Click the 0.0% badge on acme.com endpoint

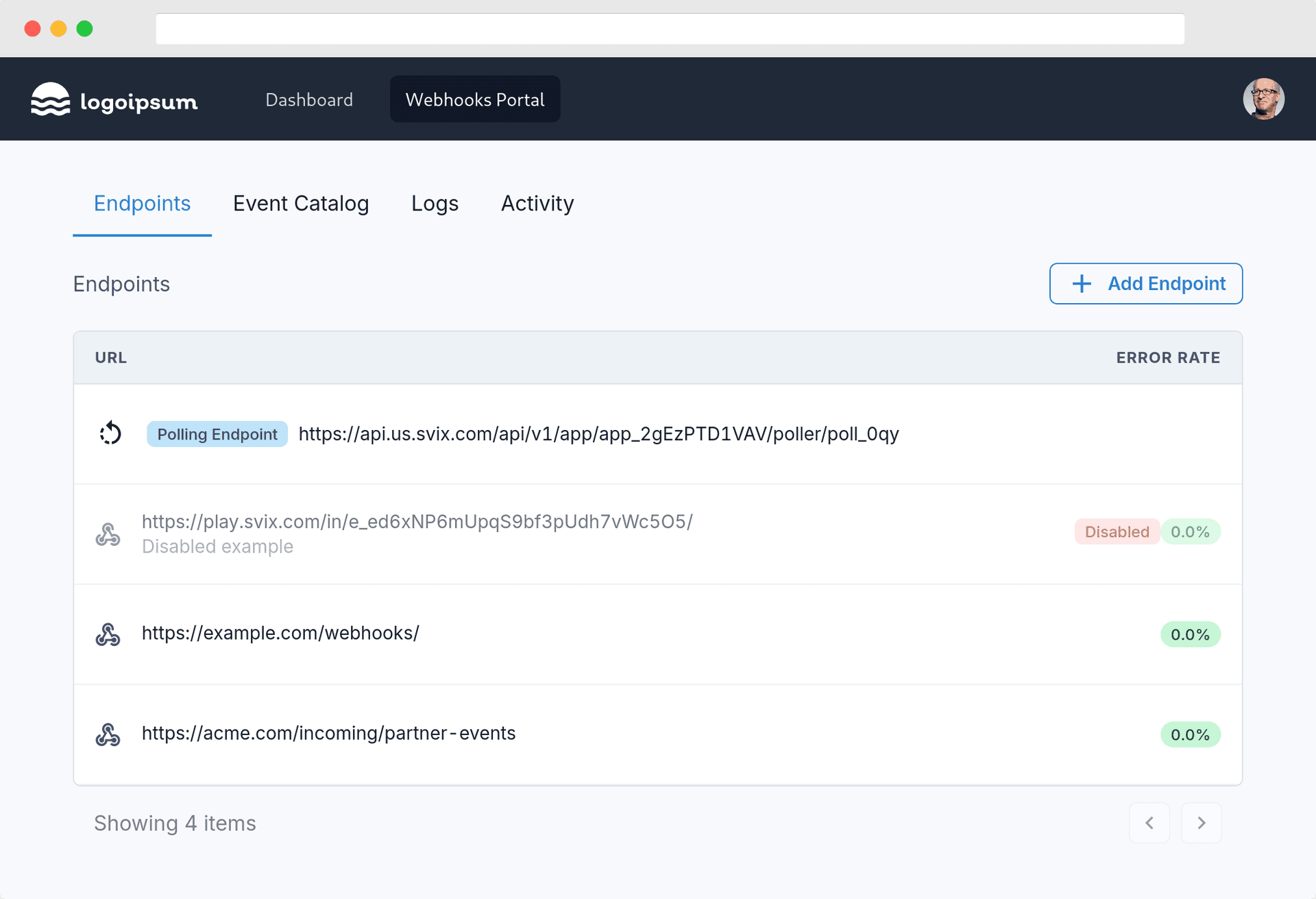1191,734
